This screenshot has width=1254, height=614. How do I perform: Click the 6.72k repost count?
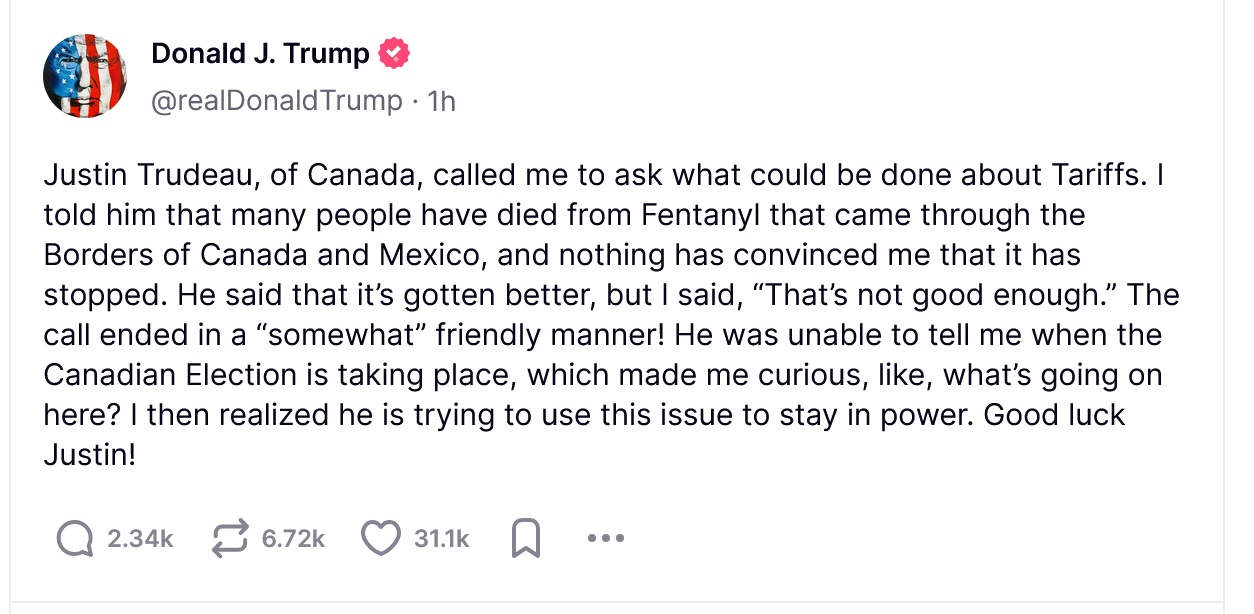click(293, 539)
